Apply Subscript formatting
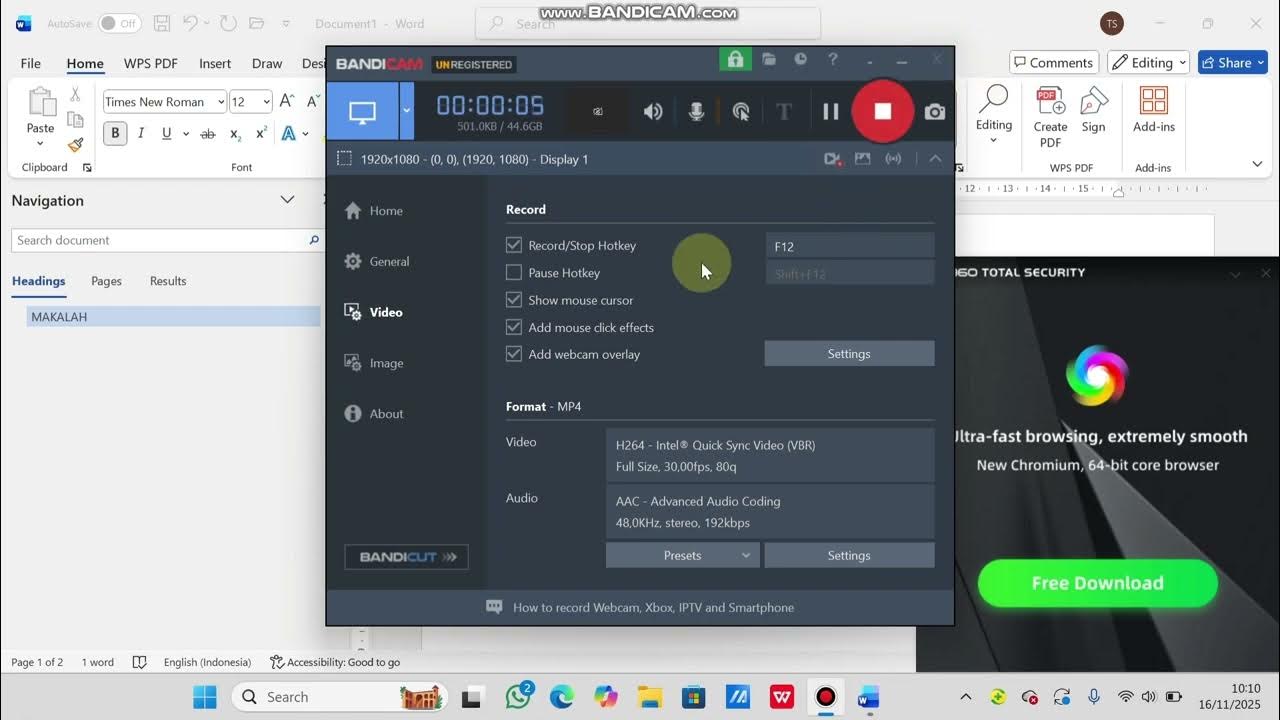The height and width of the screenshot is (720, 1280). (235, 133)
